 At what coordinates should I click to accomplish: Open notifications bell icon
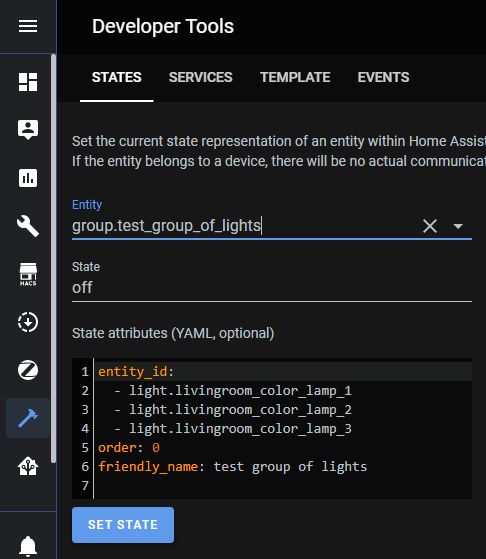[x=28, y=546]
